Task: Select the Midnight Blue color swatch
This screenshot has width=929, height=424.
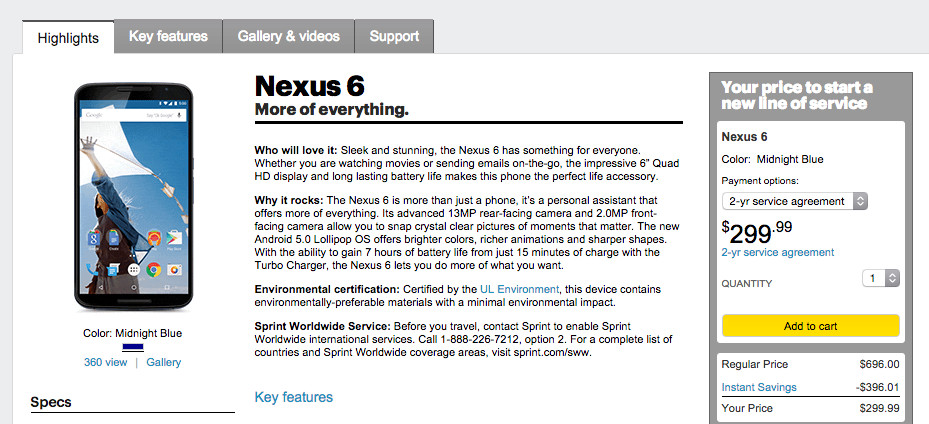Action: pyautogui.click(x=133, y=347)
